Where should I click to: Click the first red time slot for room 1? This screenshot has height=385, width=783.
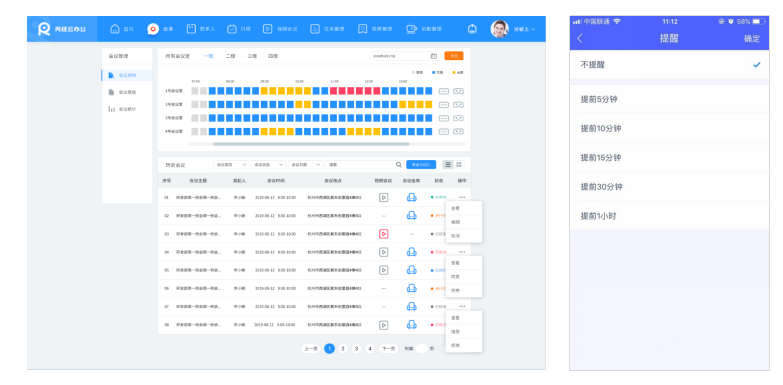pyautogui.click(x=334, y=91)
